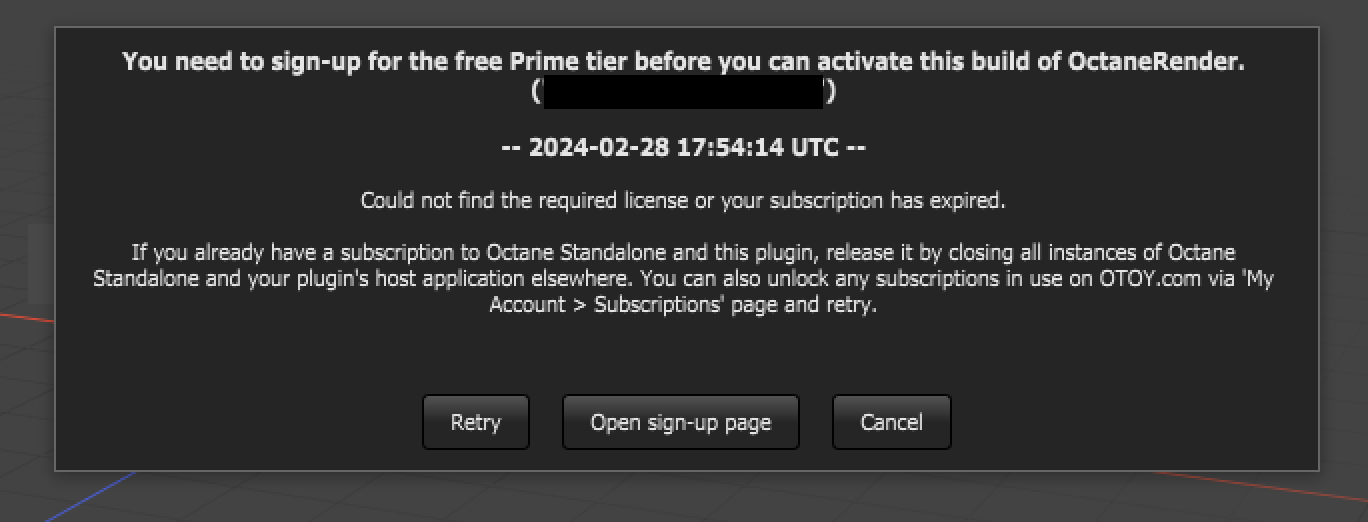The image size is (1368, 522).
Task: Cancel the license activation dialog
Action: pyautogui.click(x=891, y=422)
